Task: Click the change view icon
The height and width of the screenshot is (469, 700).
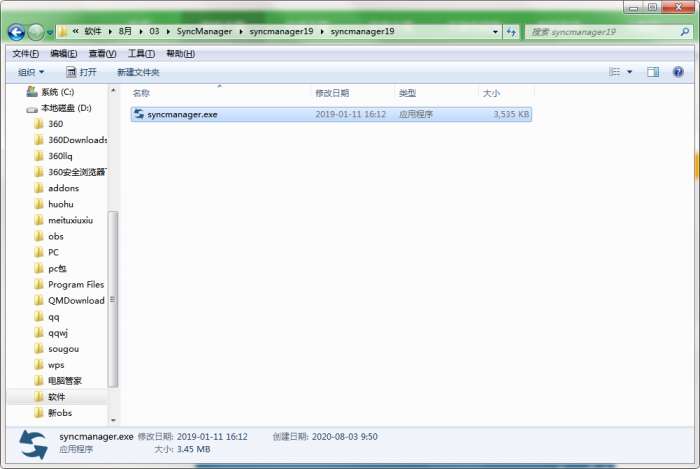Action: 615,72
